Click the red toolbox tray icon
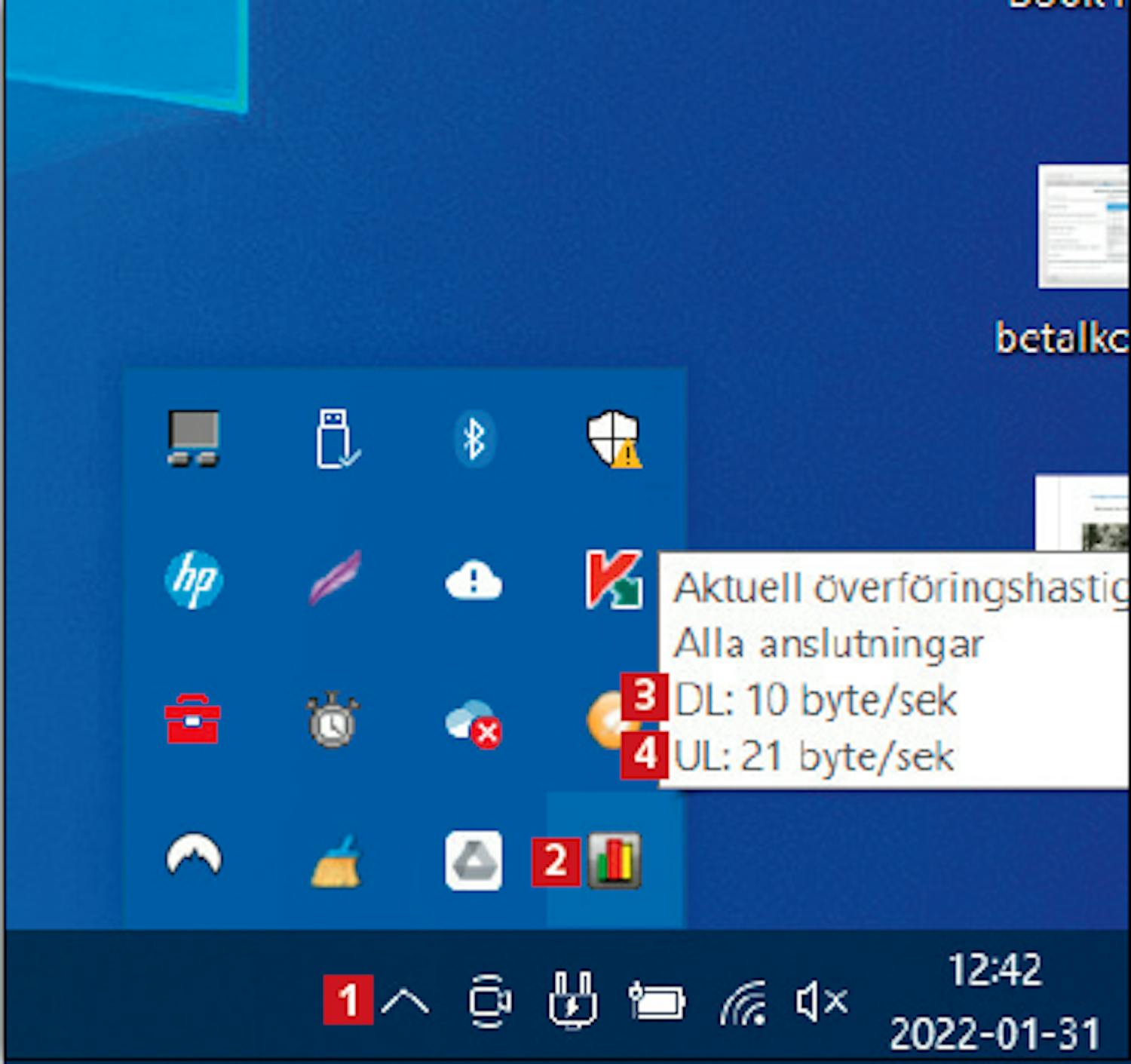1131x1064 pixels. 192,719
